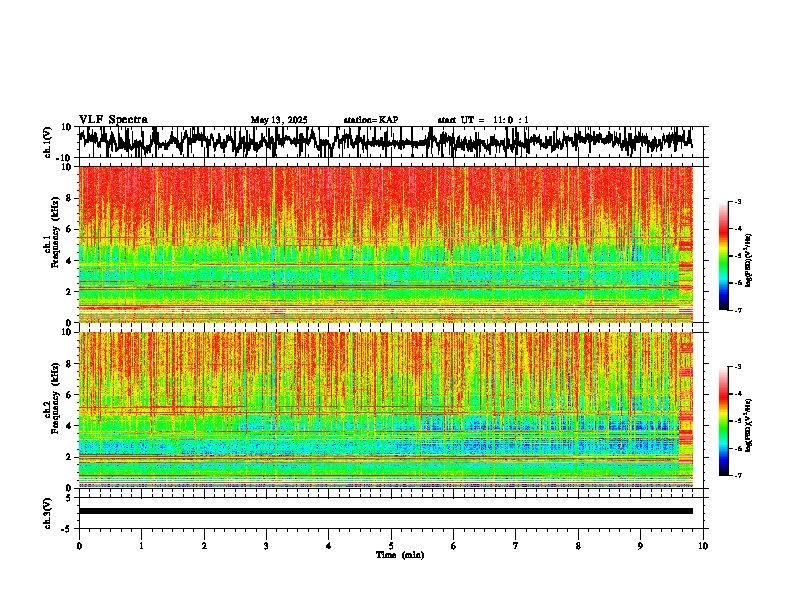Screen dimensions: 792x612
Task: Click the "8" kHz tick on ch.1 spectrogram axis
Action: pos(69,198)
